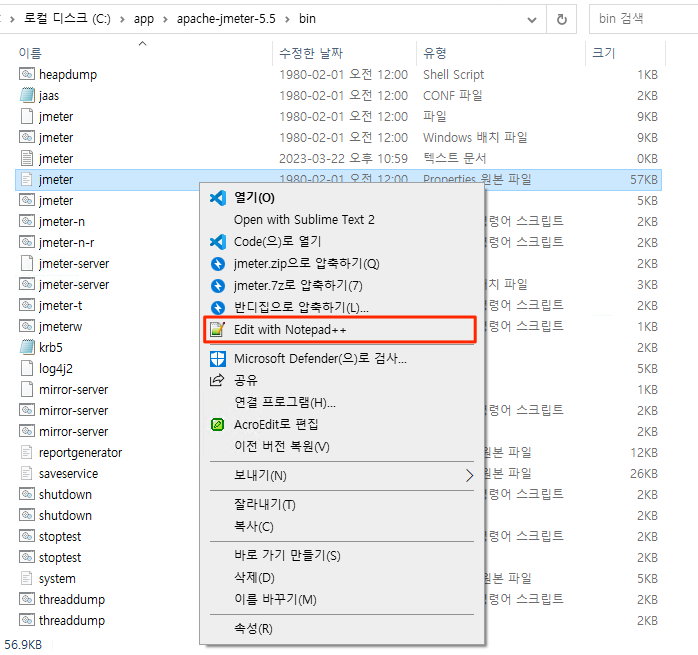This screenshot has height=655, width=698.
Task: Go to '로컬 디스크 (C:)' in the breadcrumb
Action: [67, 19]
